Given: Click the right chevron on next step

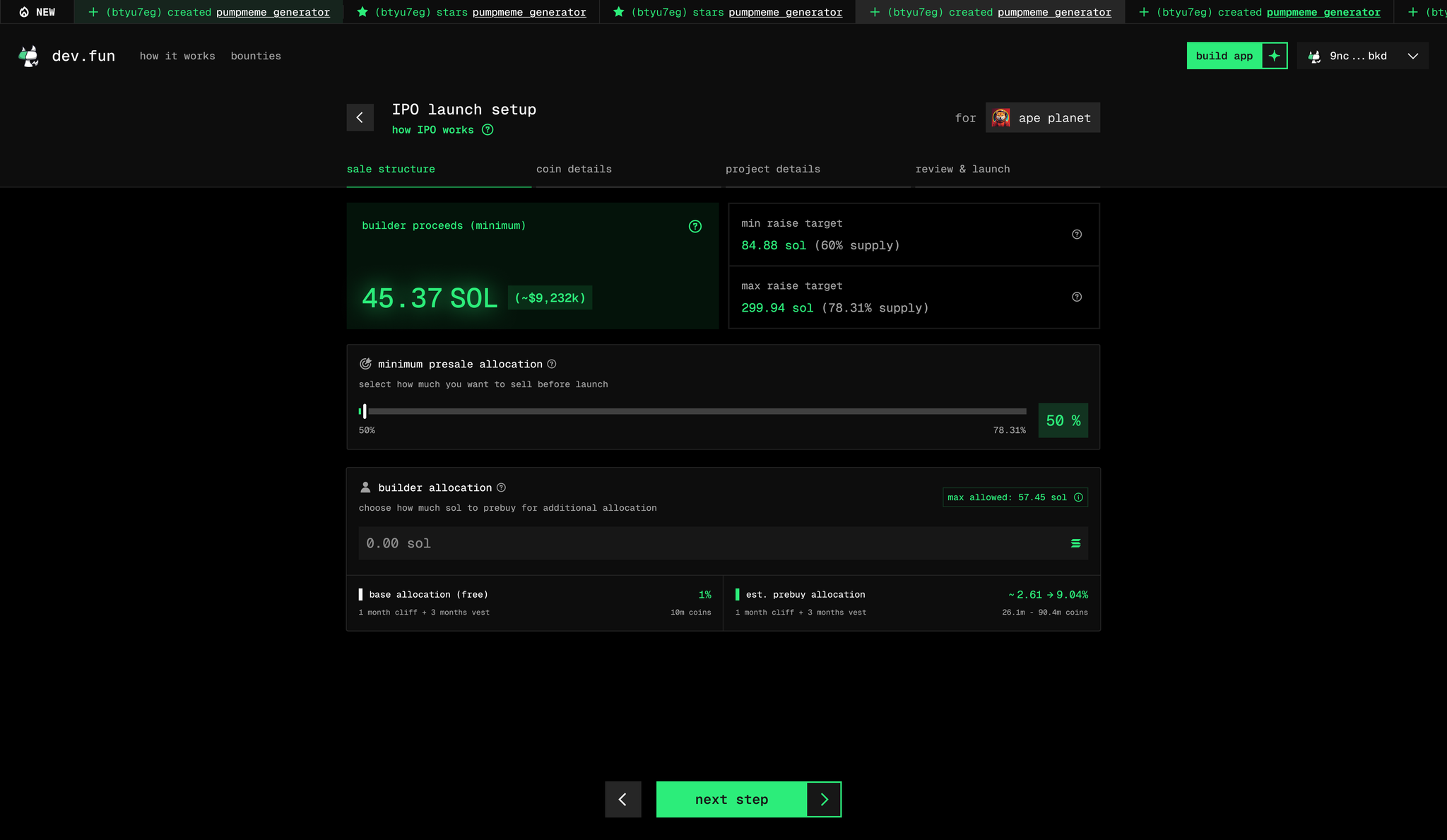Looking at the screenshot, I should point(824,799).
